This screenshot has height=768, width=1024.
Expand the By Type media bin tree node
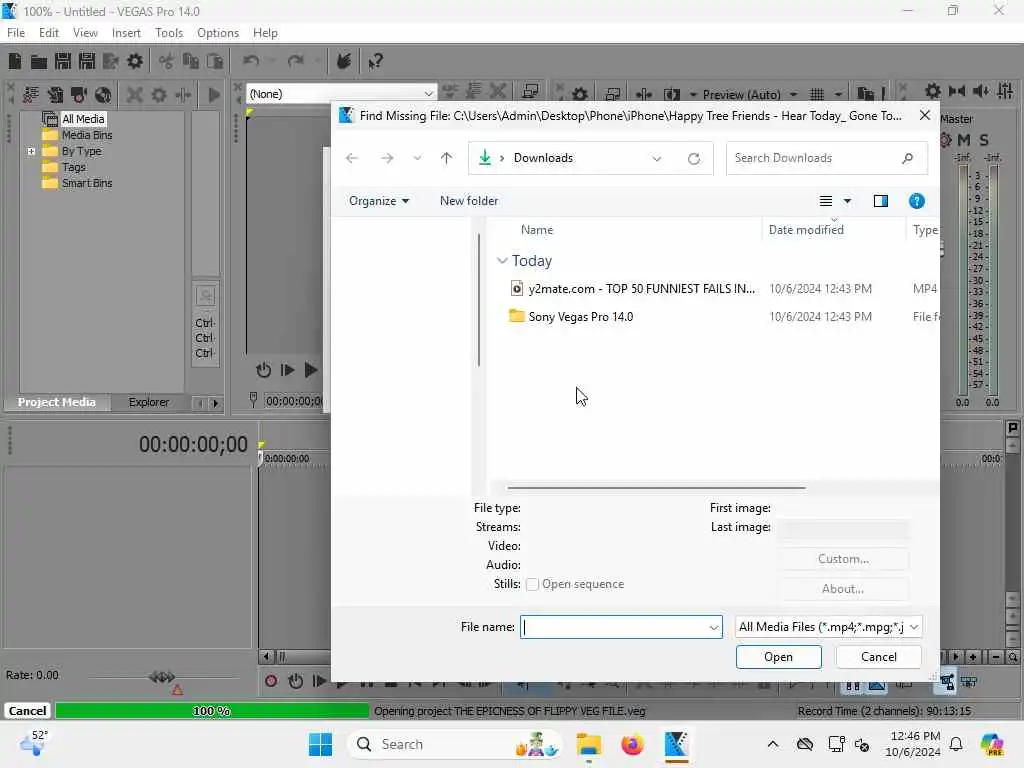coord(31,152)
